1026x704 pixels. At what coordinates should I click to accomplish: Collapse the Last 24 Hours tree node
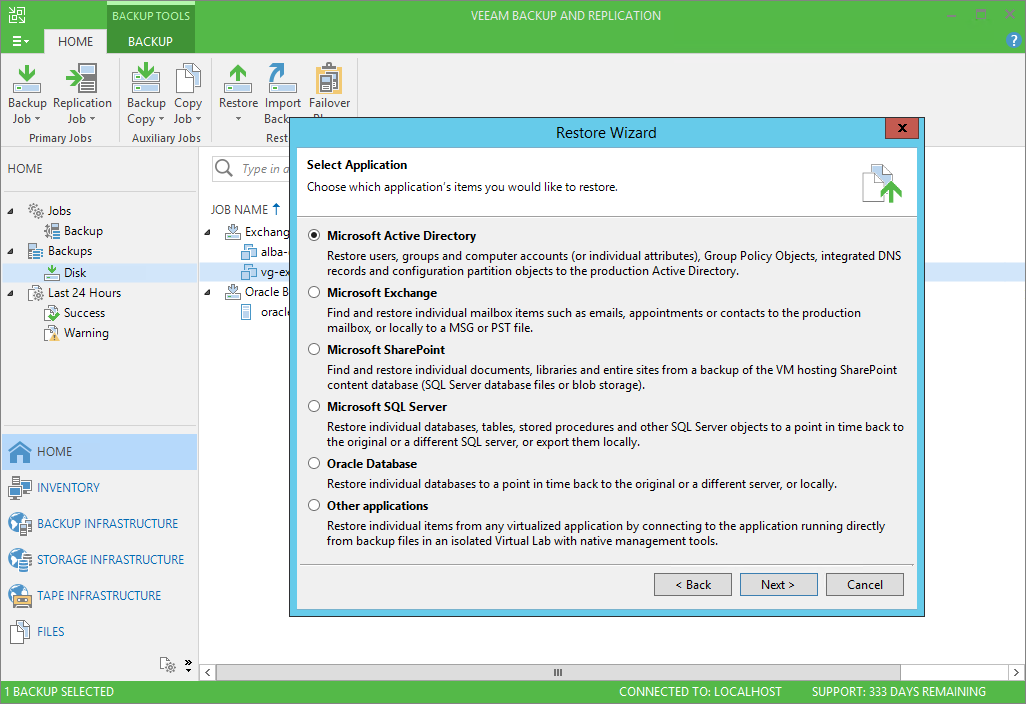coord(10,293)
